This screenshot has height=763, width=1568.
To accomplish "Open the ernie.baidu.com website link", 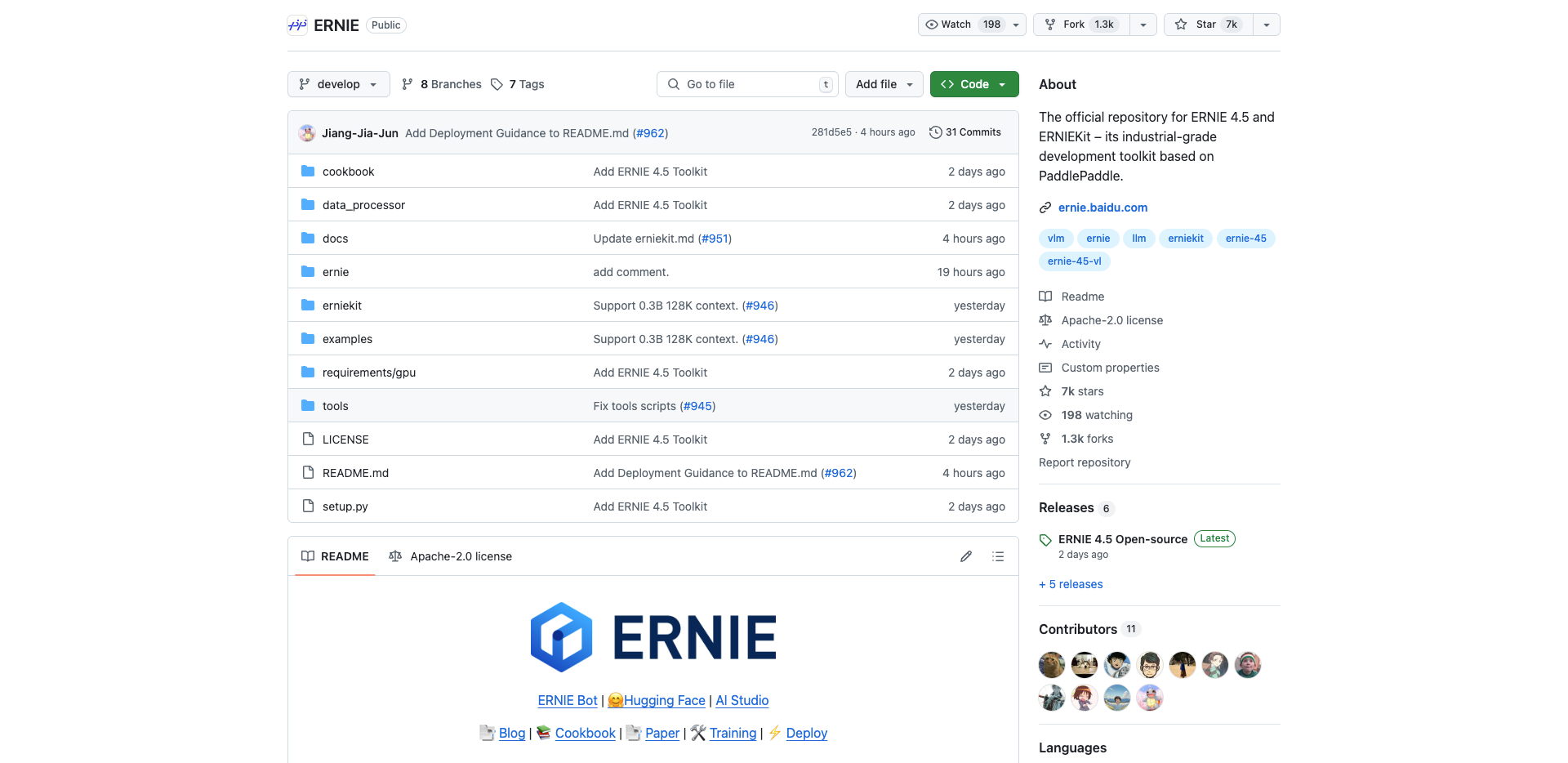I will click(1102, 207).
